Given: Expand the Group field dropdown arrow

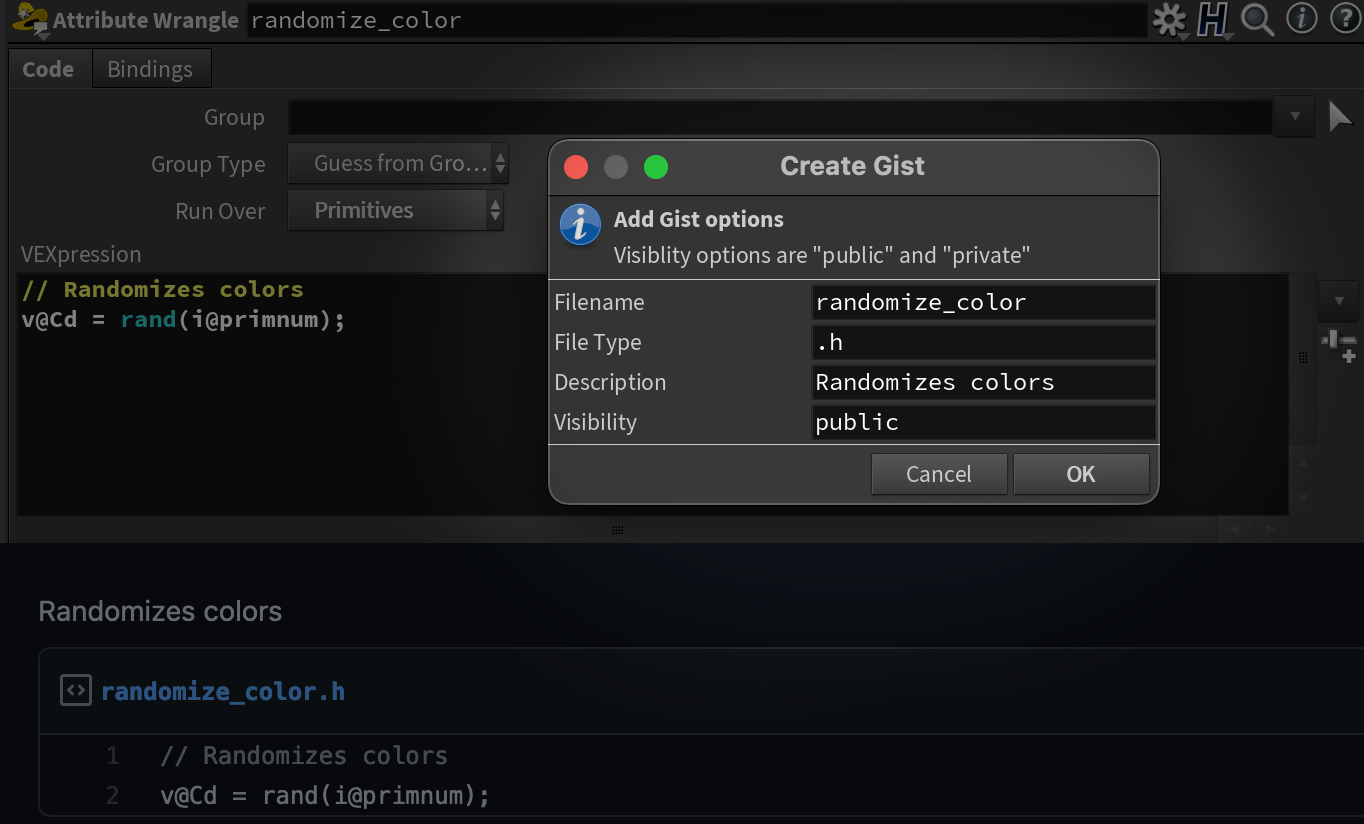Looking at the screenshot, I should (x=1295, y=117).
